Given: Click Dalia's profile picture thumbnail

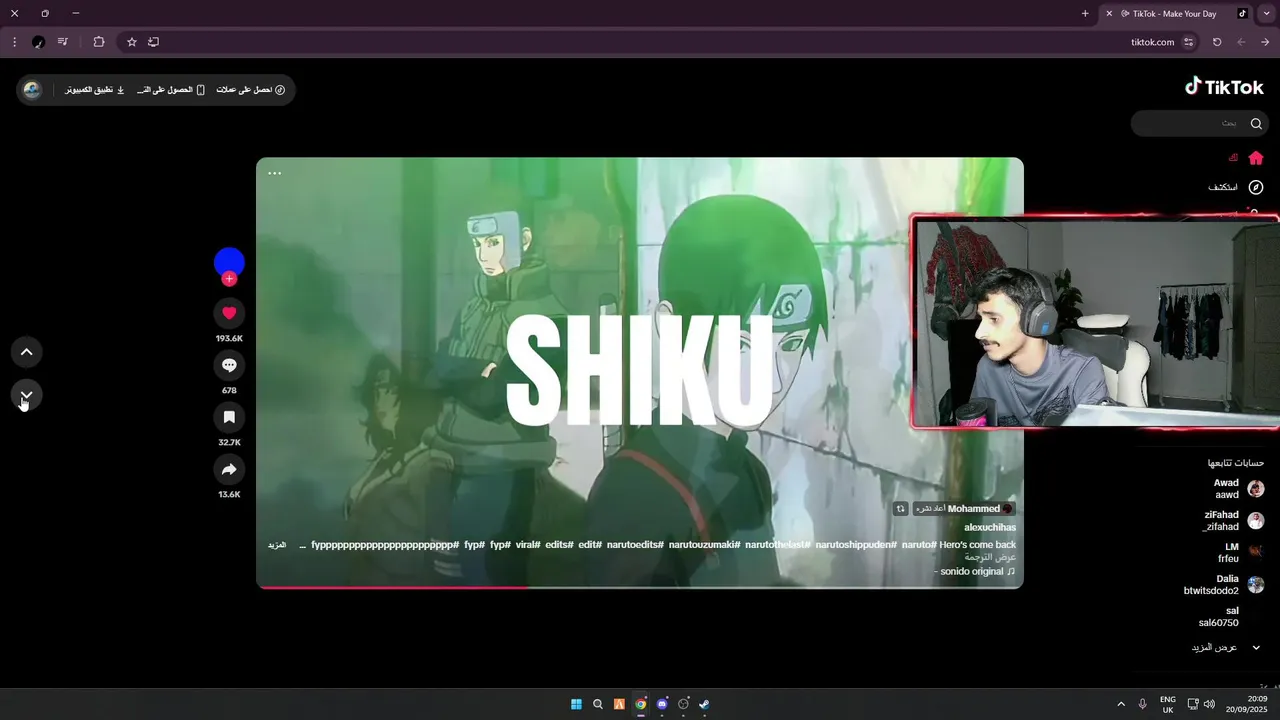Looking at the screenshot, I should coord(1256,585).
